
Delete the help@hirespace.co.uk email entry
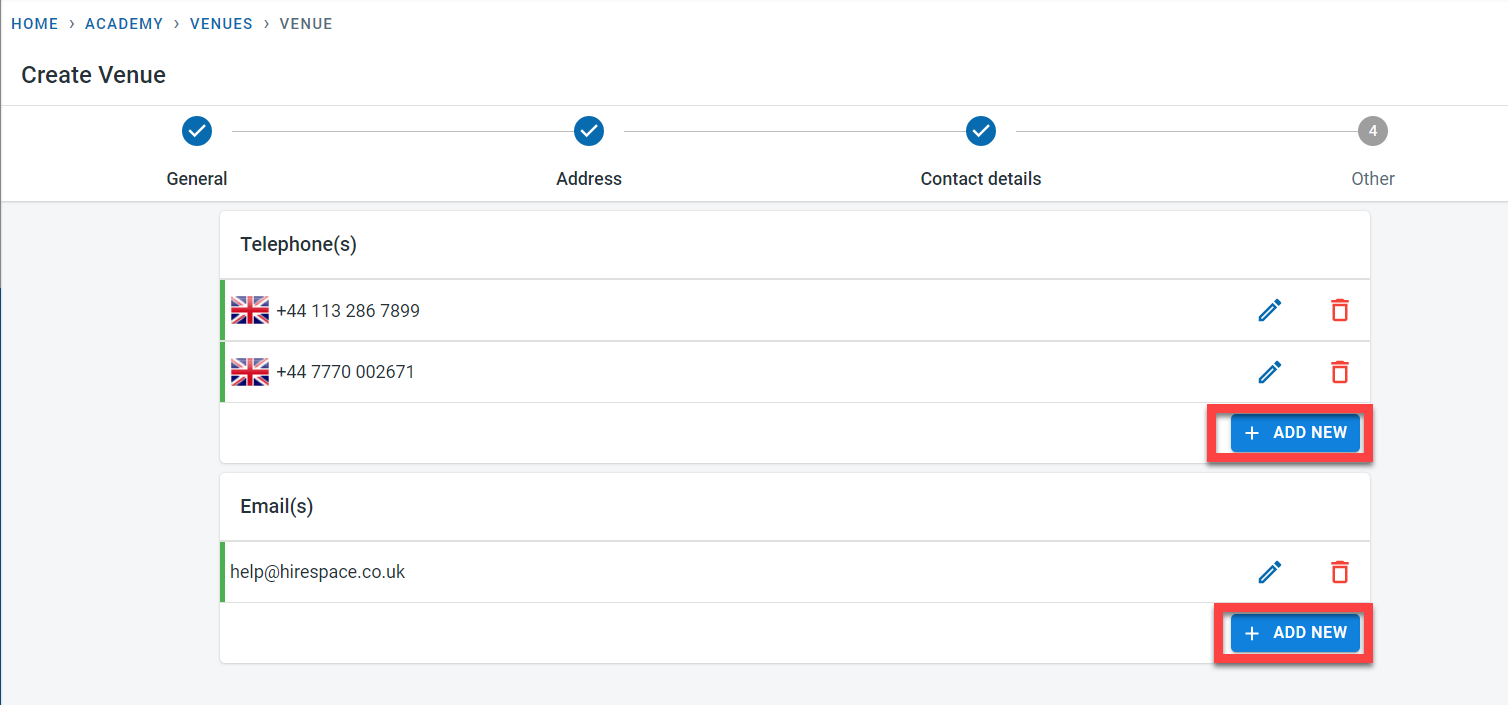(1339, 572)
